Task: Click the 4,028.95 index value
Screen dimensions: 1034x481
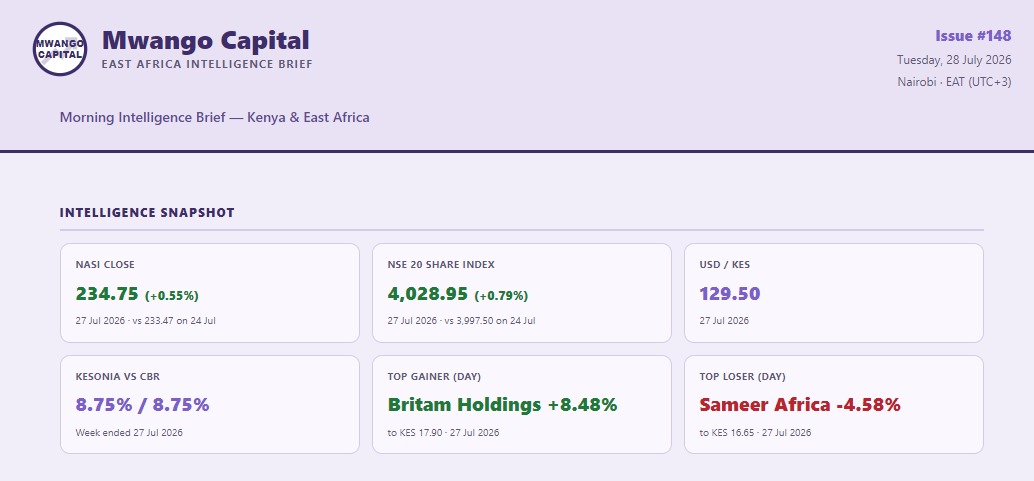Action: click(428, 294)
